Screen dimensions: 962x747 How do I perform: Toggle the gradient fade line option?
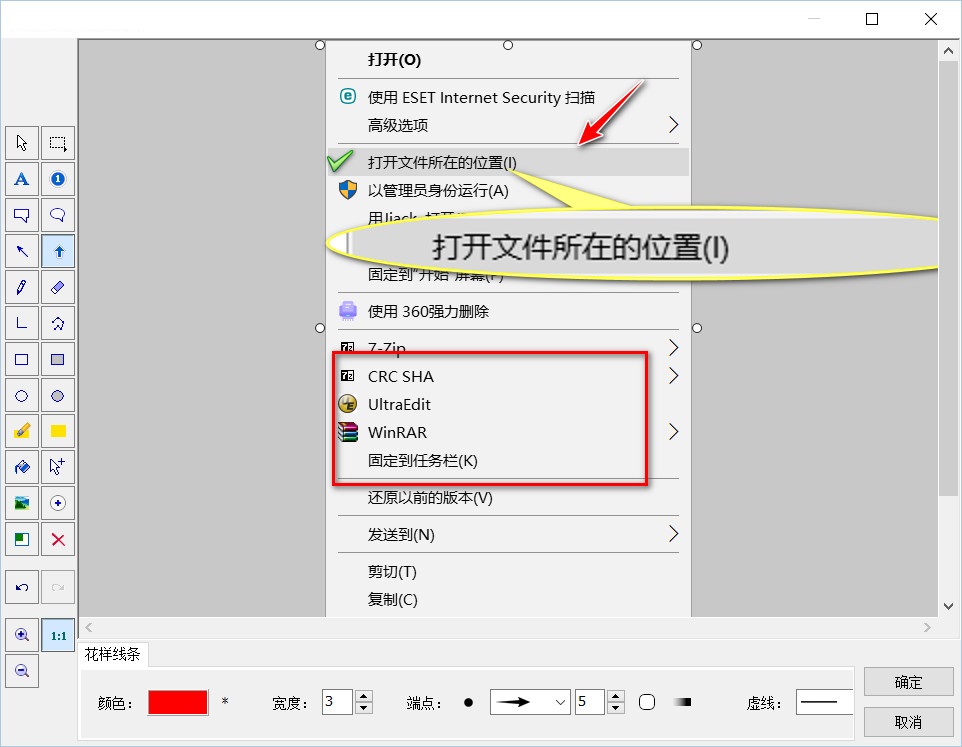coord(682,702)
